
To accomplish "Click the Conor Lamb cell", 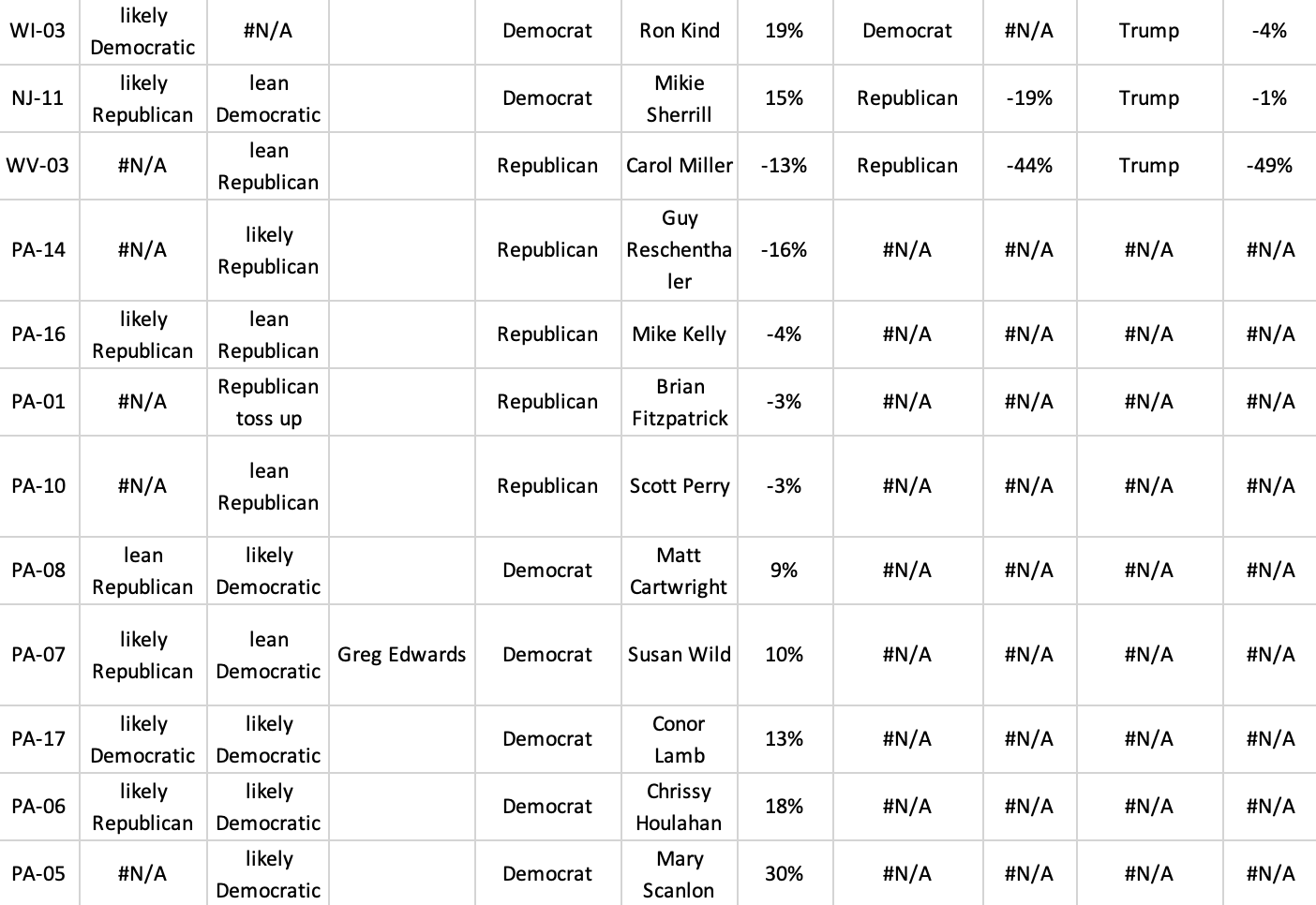I will [679, 739].
